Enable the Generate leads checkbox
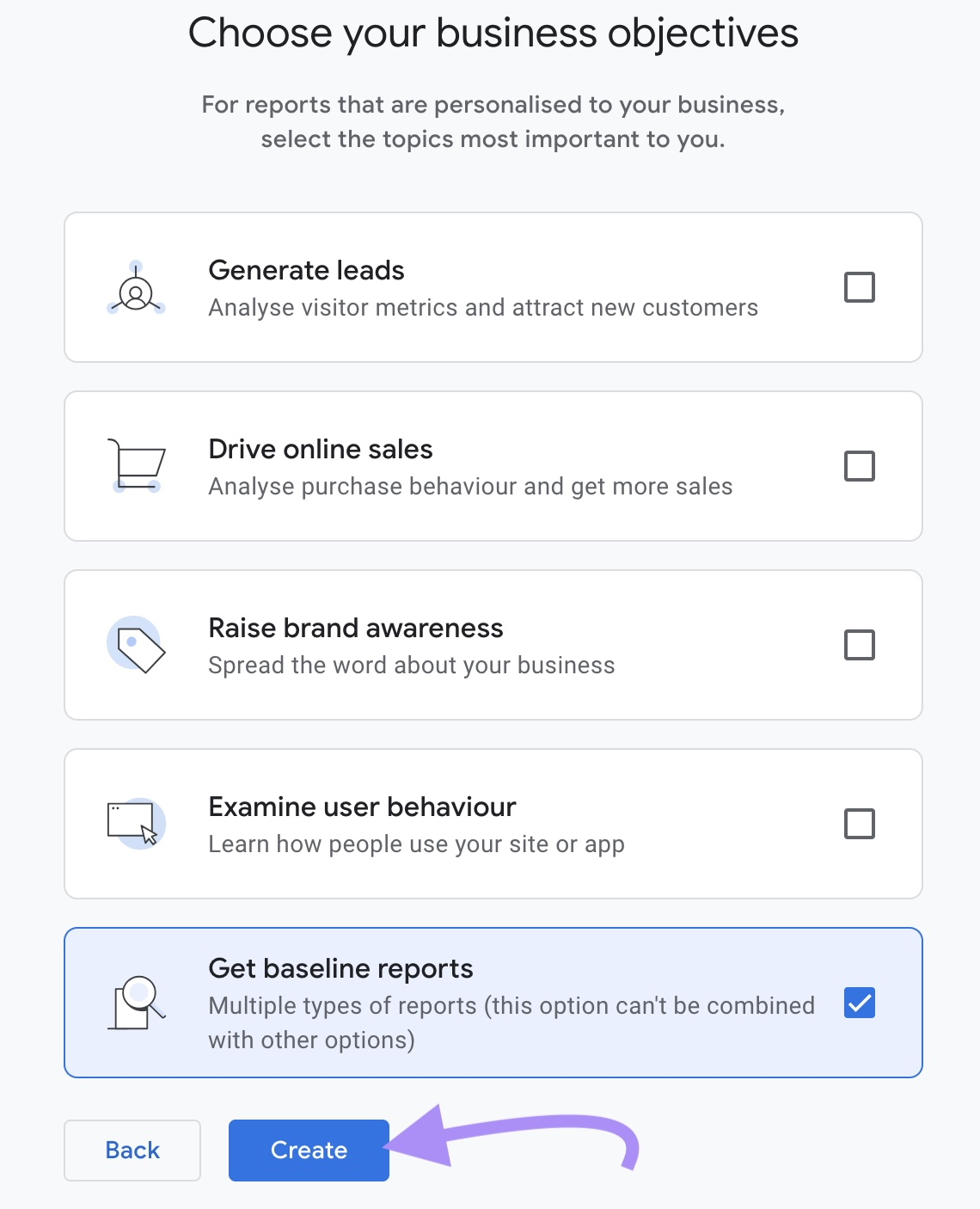The width and height of the screenshot is (980, 1209). tap(860, 287)
